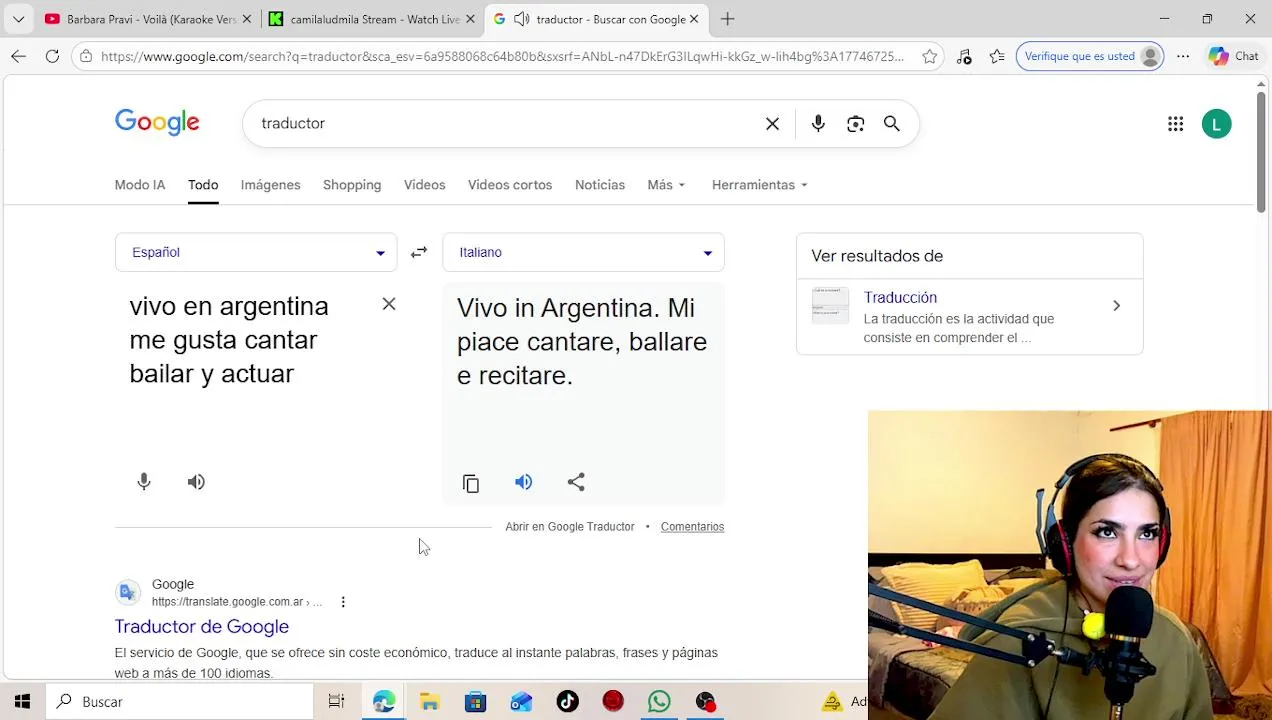The height and width of the screenshot is (720, 1272).
Task: Reload the current page
Action: [x=52, y=56]
